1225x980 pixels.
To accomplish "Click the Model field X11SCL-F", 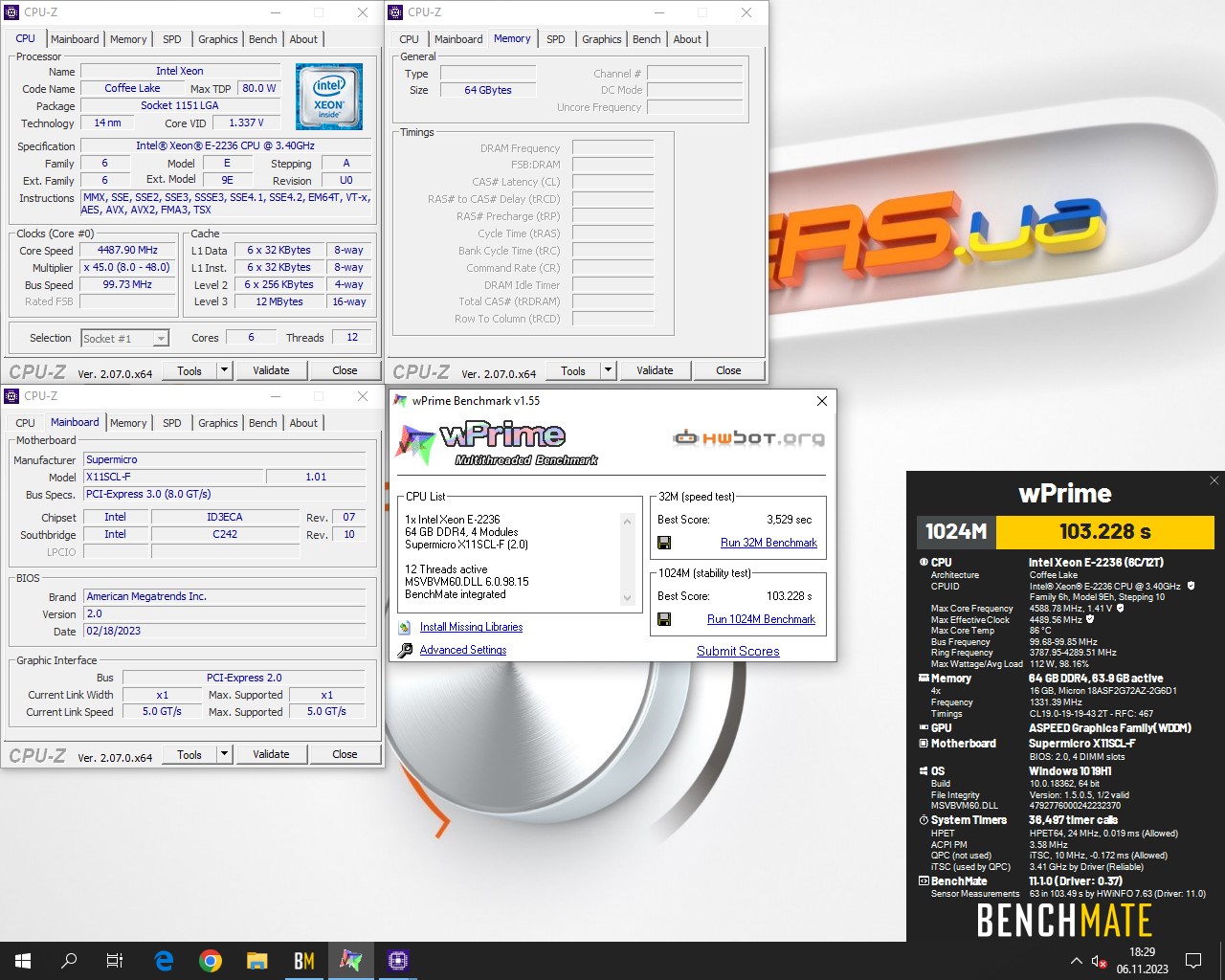I will [172, 477].
